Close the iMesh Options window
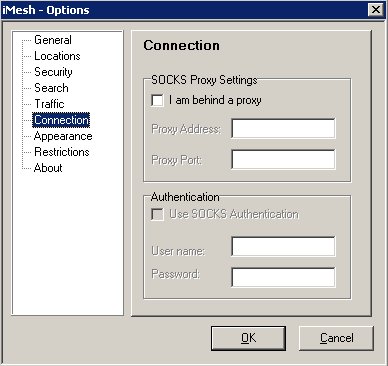The width and height of the screenshot is (388, 366). coord(376,10)
